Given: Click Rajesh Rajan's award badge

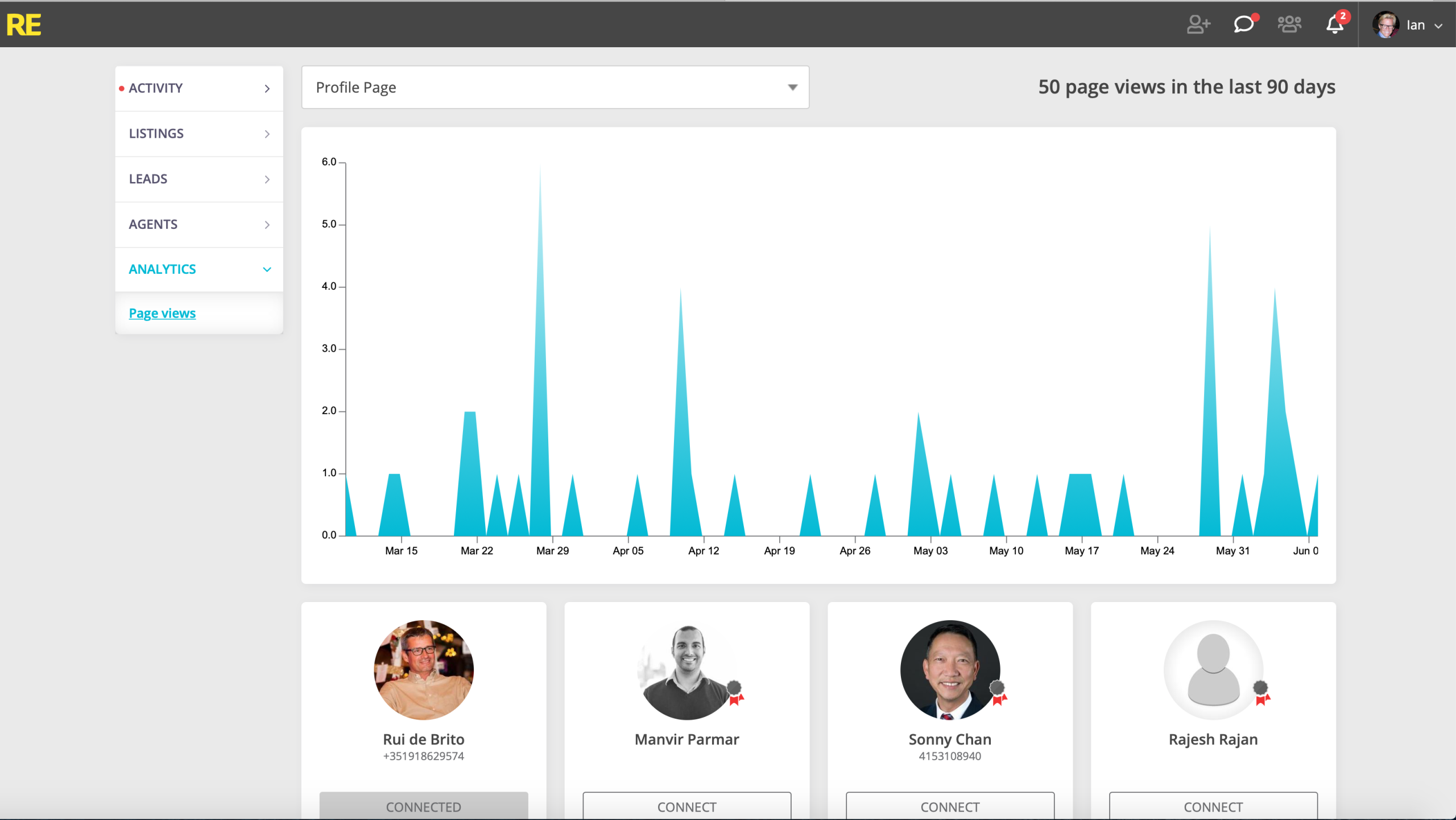Looking at the screenshot, I should [x=1262, y=693].
